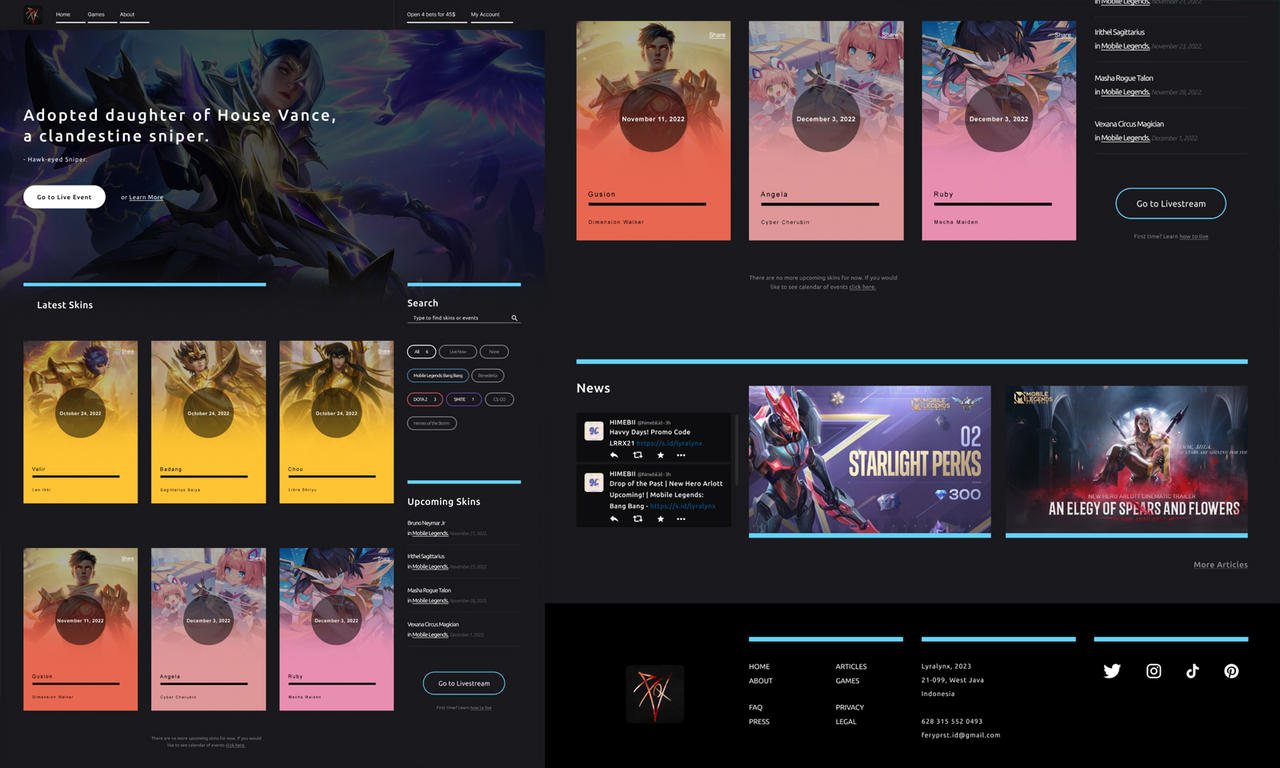This screenshot has height=768, width=1280.
Task: Click Open 4 bets for 45$ in top bar
Action: click(x=431, y=15)
